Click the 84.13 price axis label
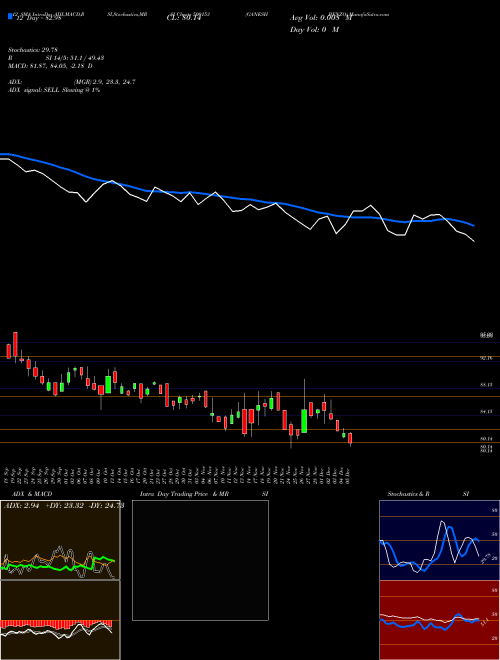Screen dimensions: 500x660 [486, 412]
